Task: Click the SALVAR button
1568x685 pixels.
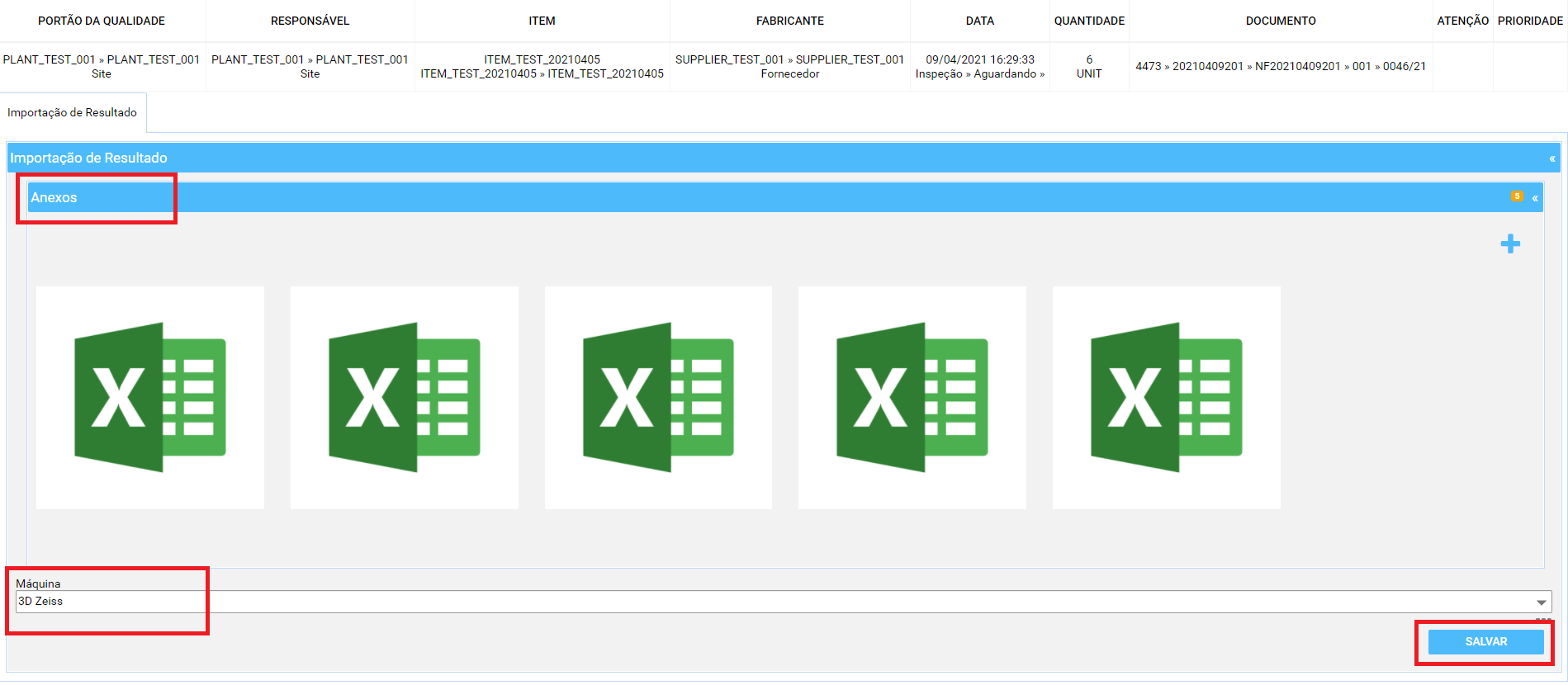Action: 1486,641
